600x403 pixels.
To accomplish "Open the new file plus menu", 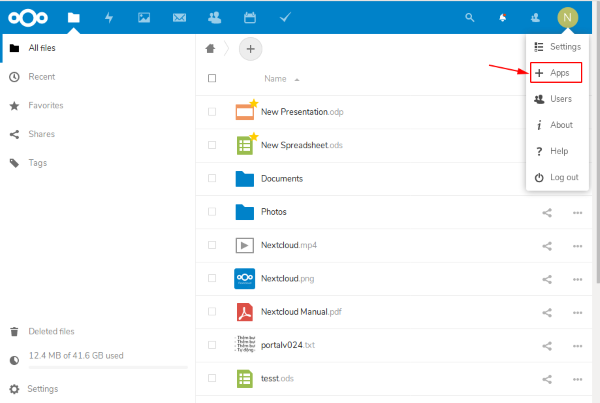I will (250, 47).
